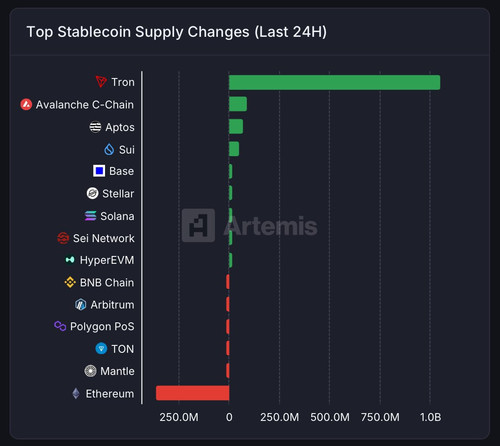Click the Ethereum diamond logo
The width and height of the screenshot is (500, 446).
click(x=76, y=393)
